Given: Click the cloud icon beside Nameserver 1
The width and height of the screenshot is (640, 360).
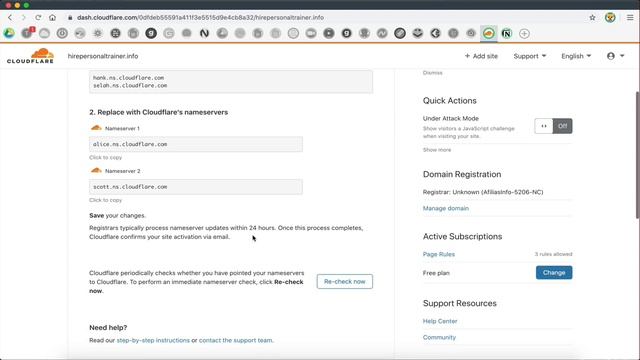Looking at the screenshot, I should (x=96, y=128).
